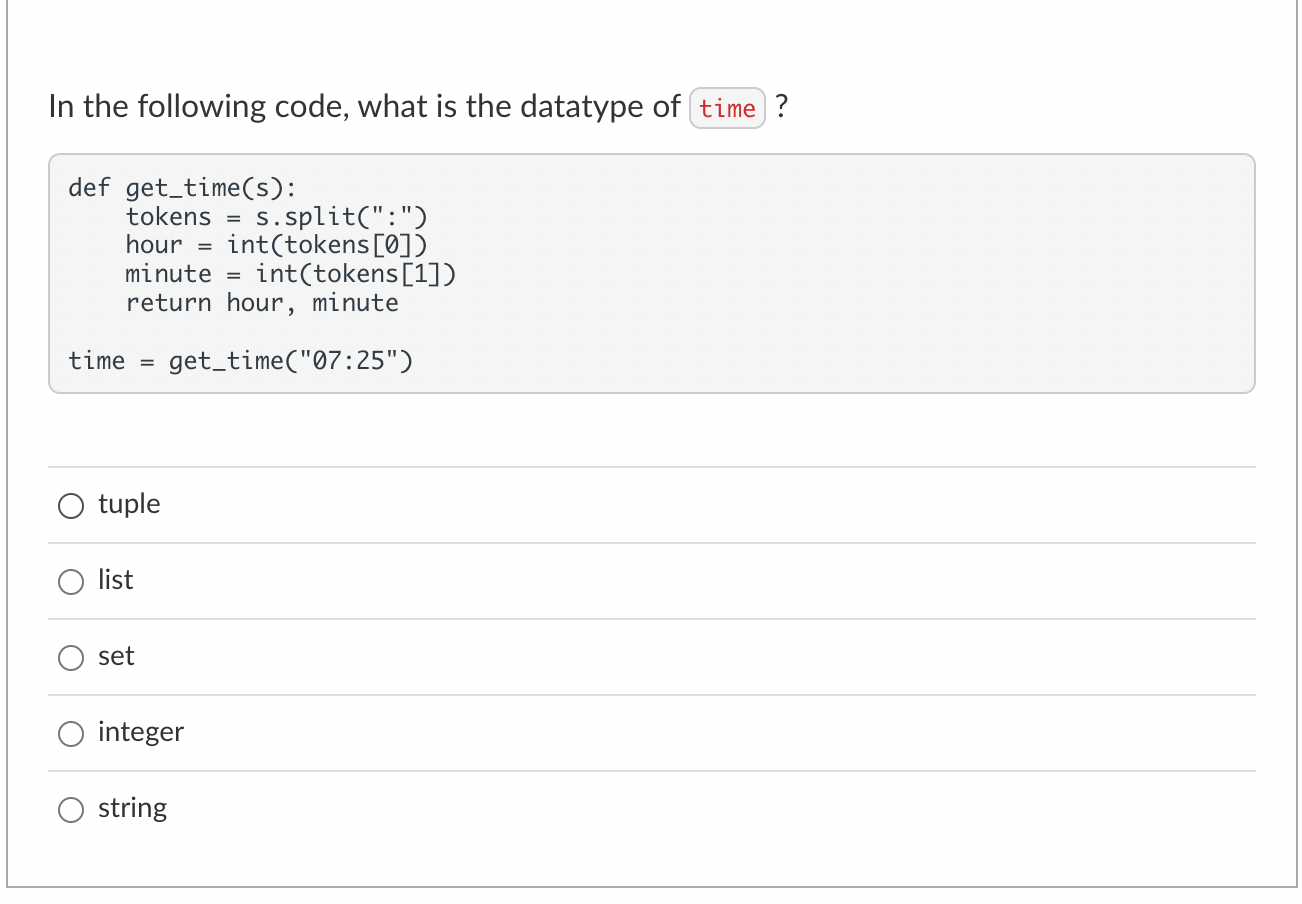
Task: Click the integer answer label text
Action: pyautogui.click(x=140, y=733)
